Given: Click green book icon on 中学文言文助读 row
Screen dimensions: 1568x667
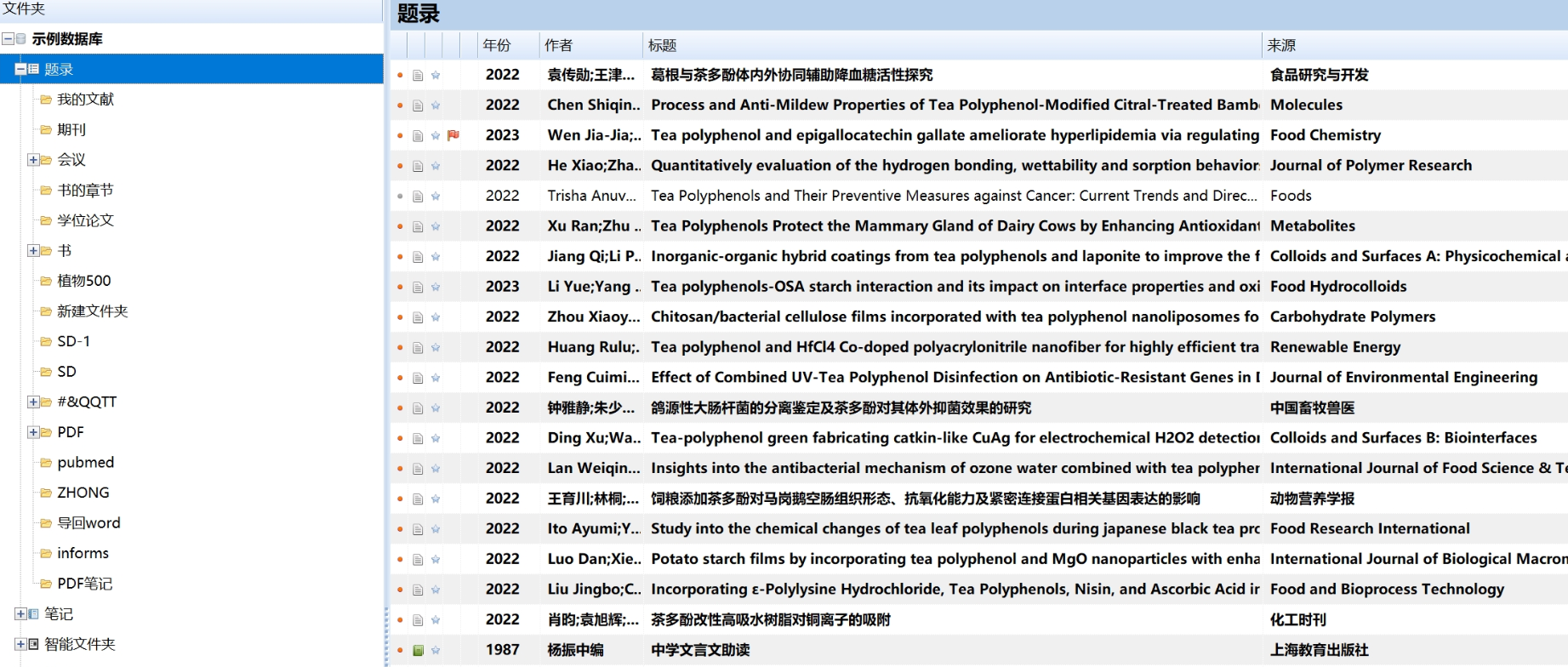Looking at the screenshot, I should tap(418, 650).
